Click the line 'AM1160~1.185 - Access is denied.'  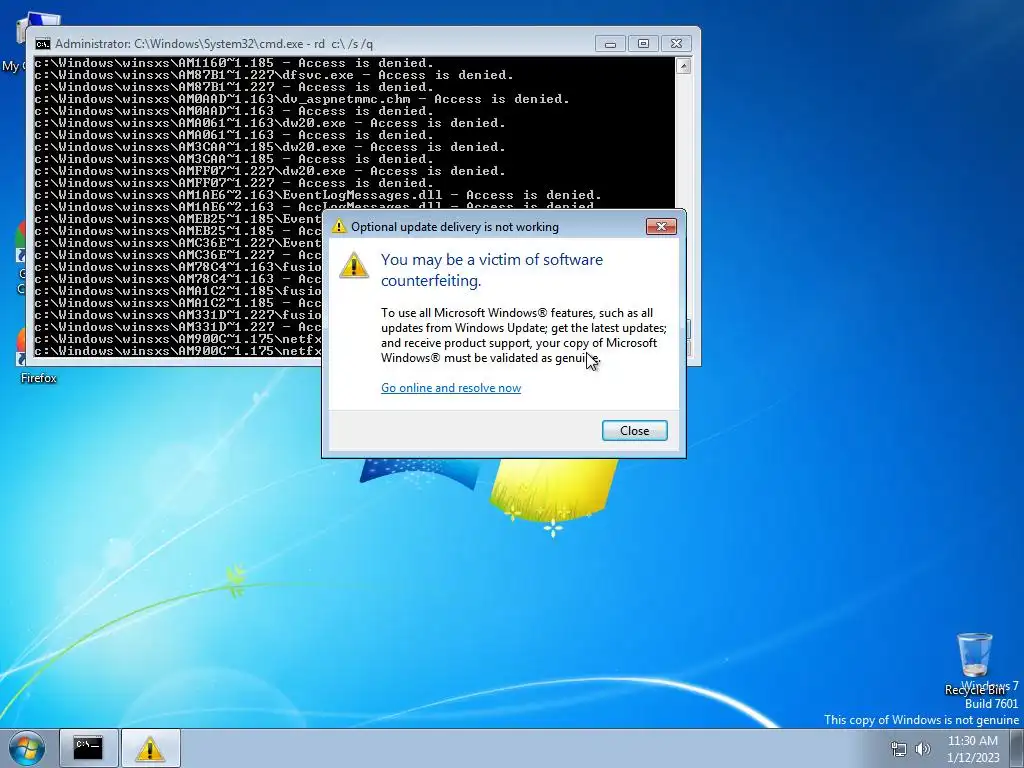click(x=234, y=63)
